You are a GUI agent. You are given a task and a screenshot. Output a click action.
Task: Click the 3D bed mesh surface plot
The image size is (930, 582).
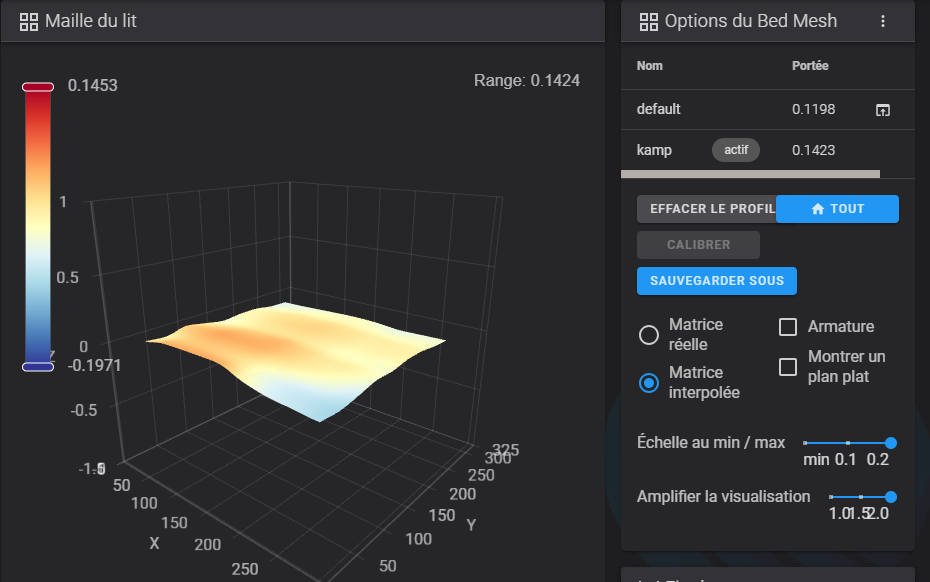click(295, 362)
